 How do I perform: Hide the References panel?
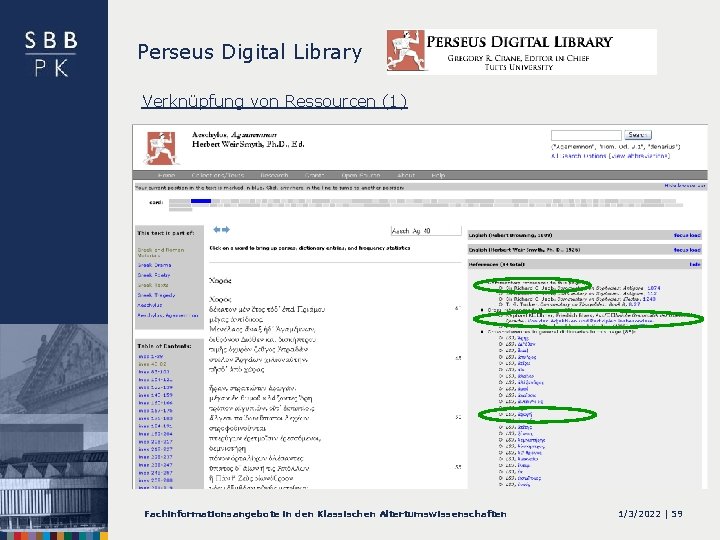(694, 264)
